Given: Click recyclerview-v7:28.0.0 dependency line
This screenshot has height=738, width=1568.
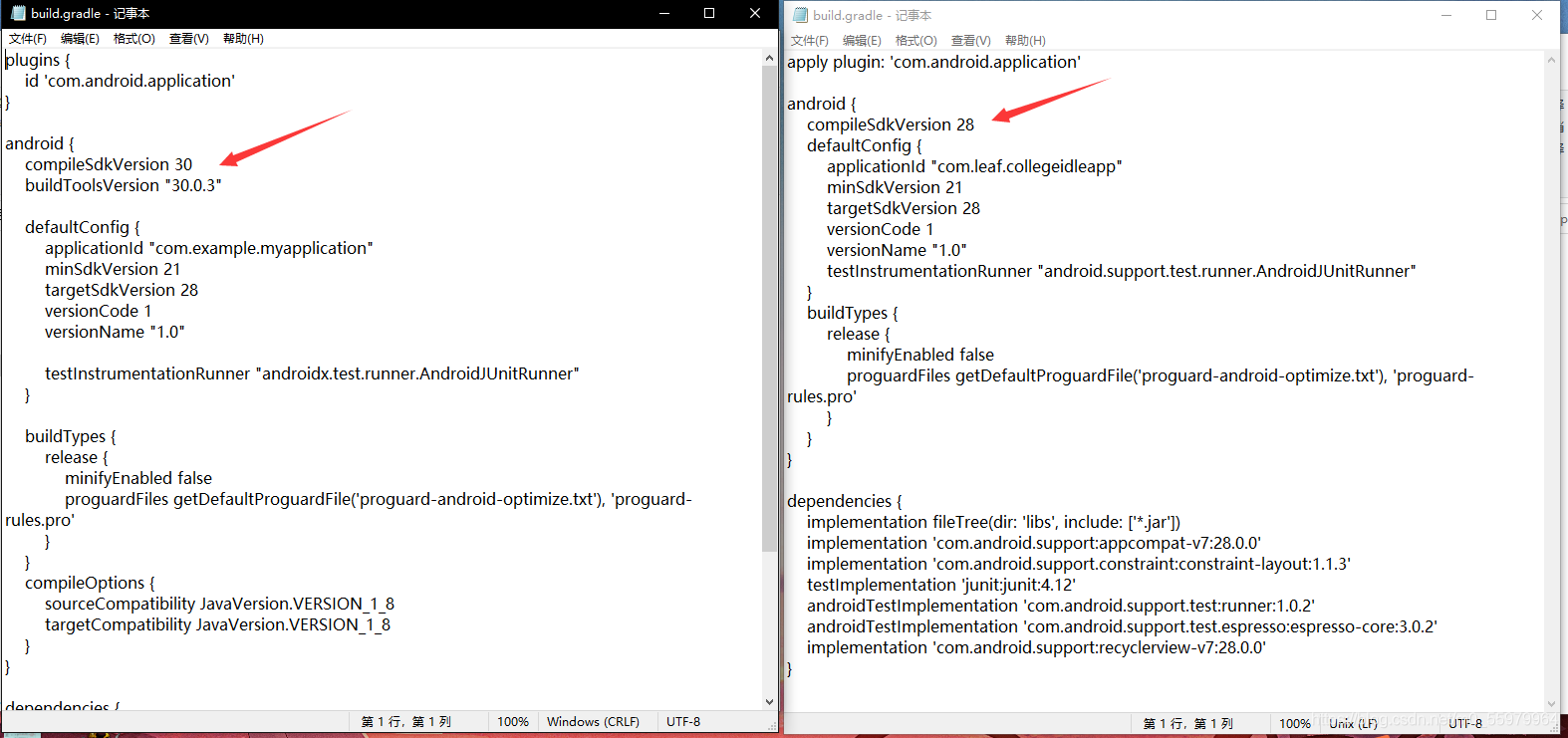Looking at the screenshot, I should (1036, 647).
